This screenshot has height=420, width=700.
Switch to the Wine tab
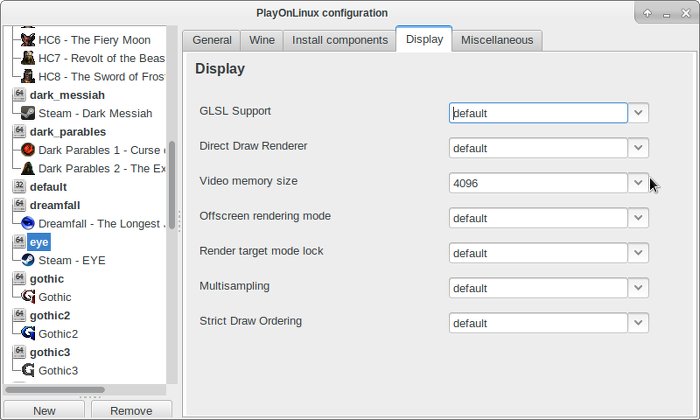coord(262,41)
